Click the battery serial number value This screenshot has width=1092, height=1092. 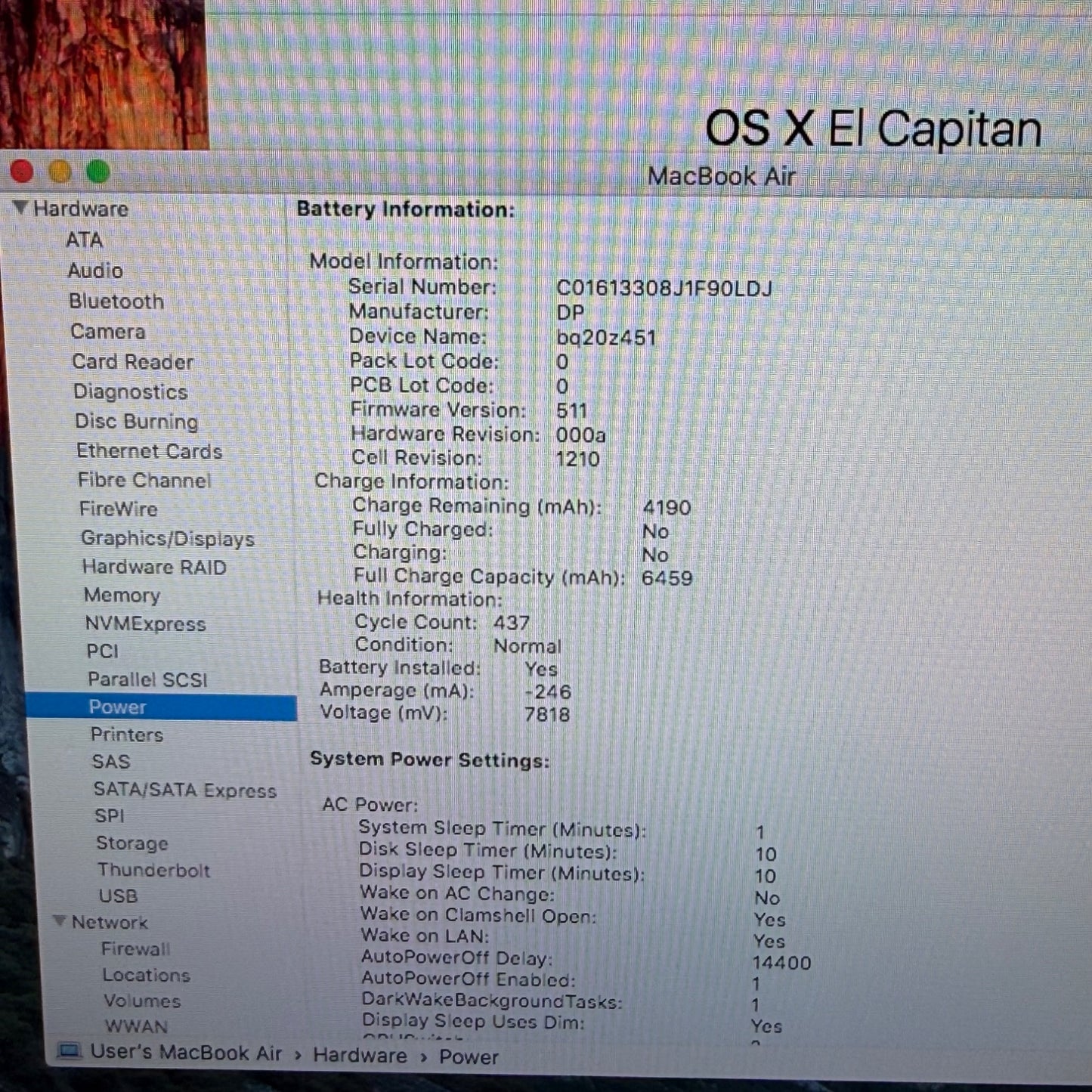[664, 288]
